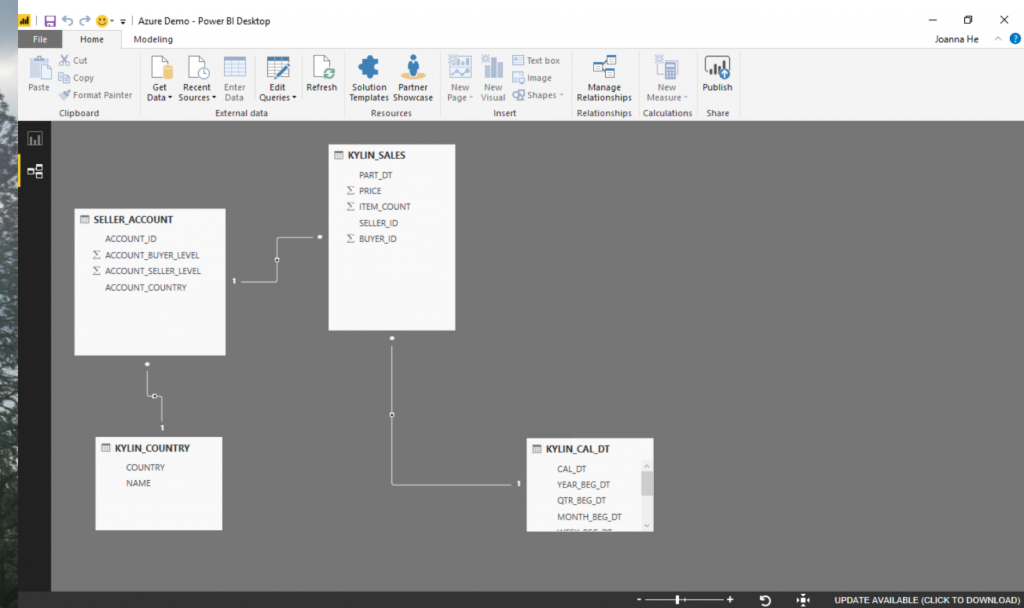This screenshot has height=608, width=1024.
Task: Click the Redo arrow in title bar
Action: [x=84, y=21]
